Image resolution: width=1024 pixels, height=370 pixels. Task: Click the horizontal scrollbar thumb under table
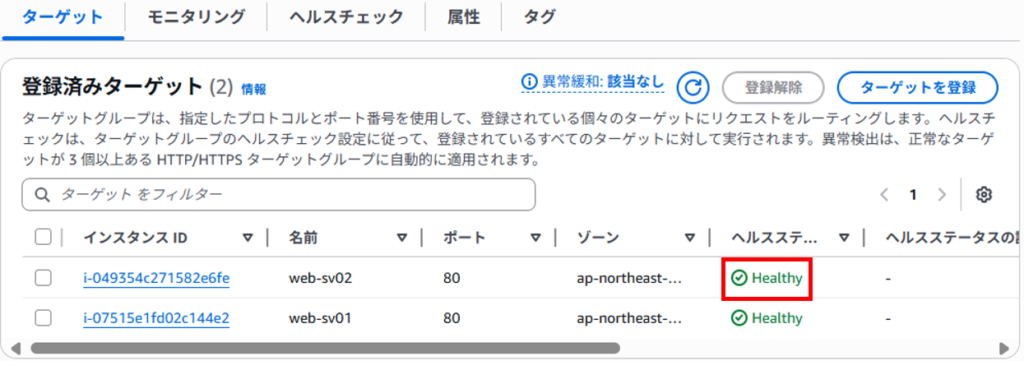point(325,348)
